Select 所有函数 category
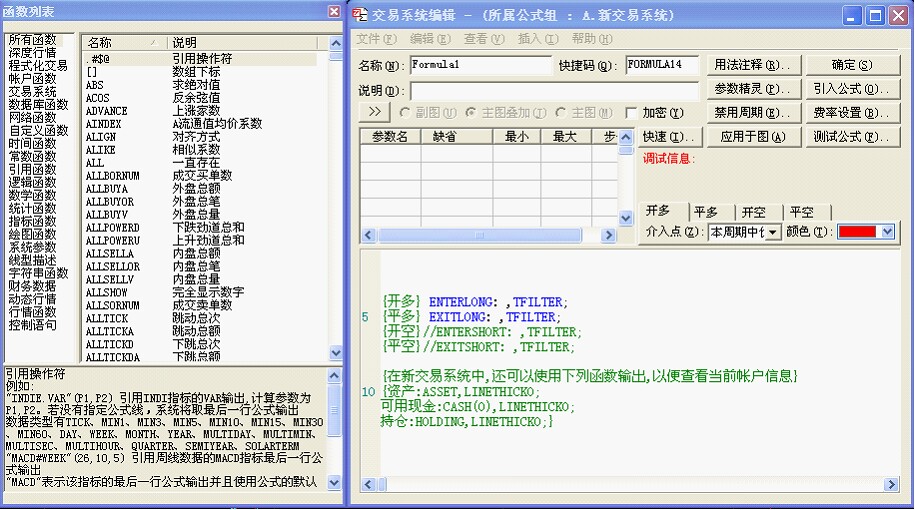Viewport: 915px width, 510px height. click(33, 40)
